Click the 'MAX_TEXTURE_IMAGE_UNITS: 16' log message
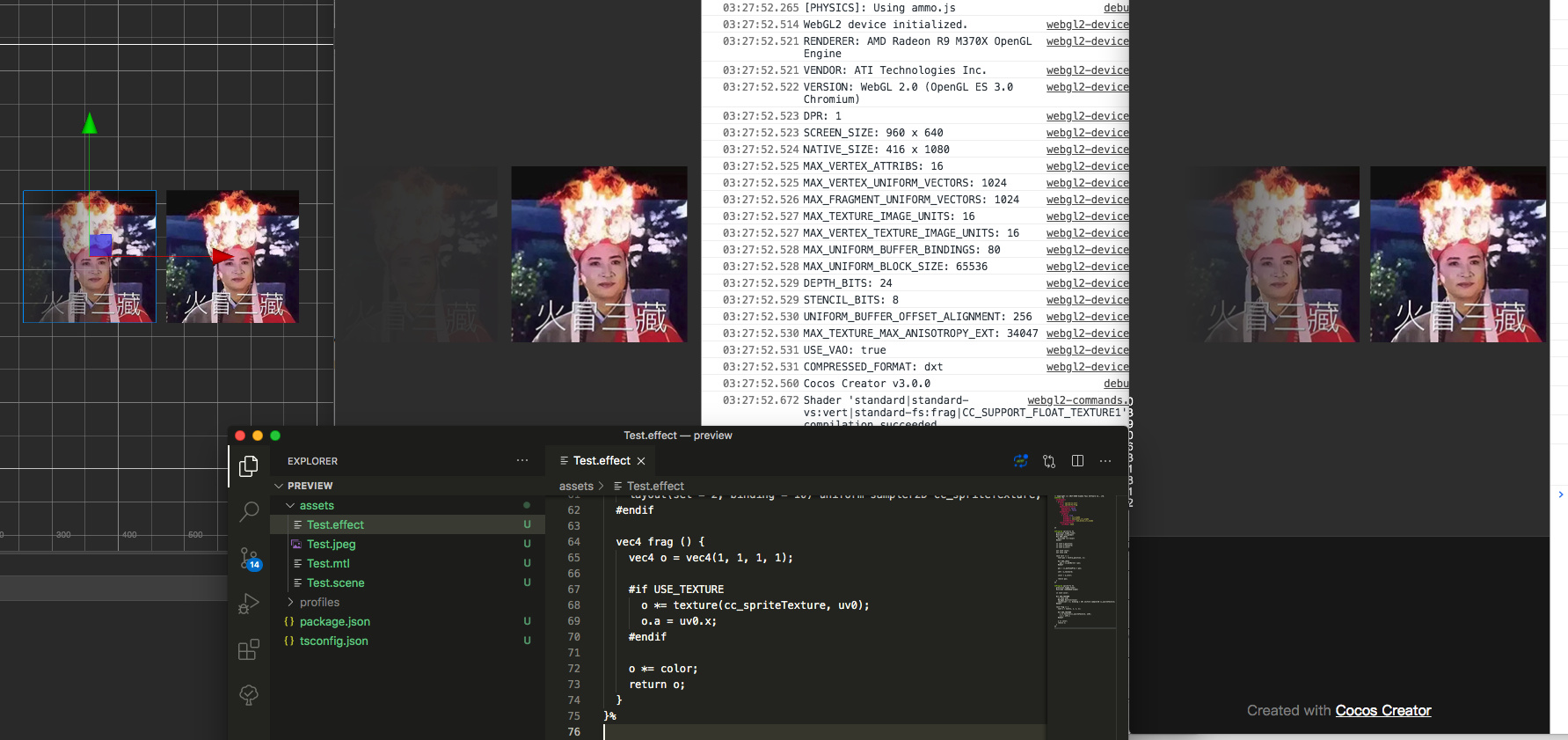1568x740 pixels. pyautogui.click(x=889, y=216)
